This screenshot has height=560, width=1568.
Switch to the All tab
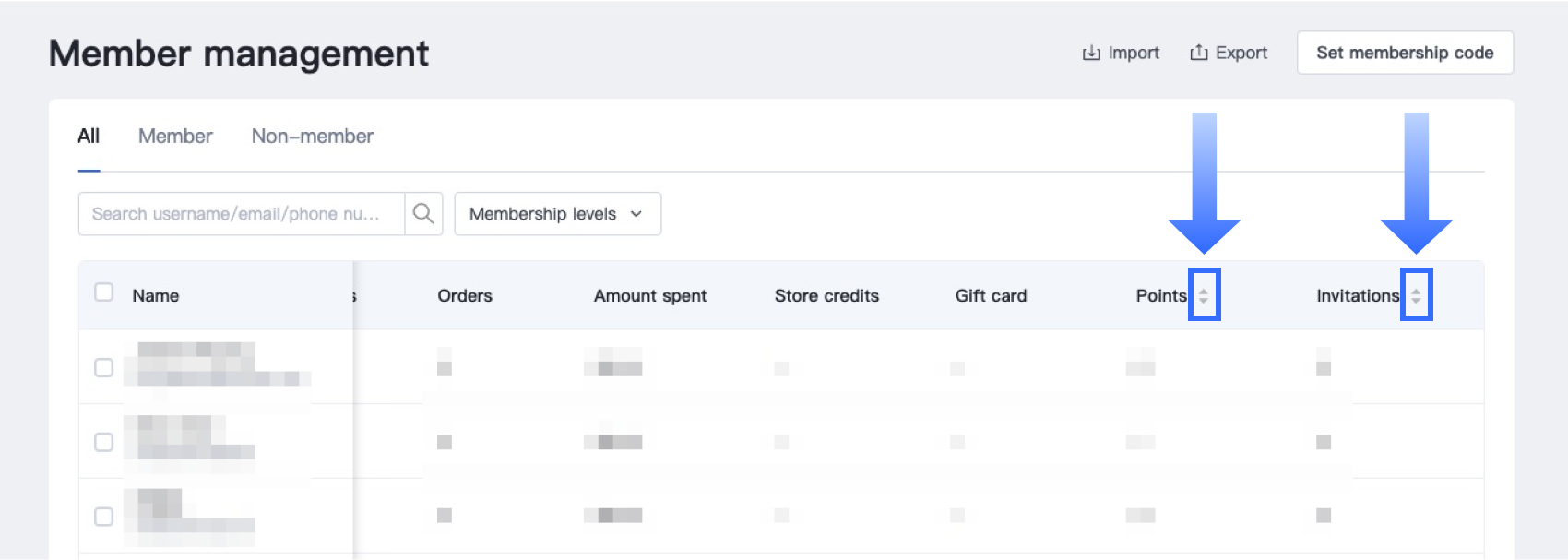pyautogui.click(x=89, y=137)
